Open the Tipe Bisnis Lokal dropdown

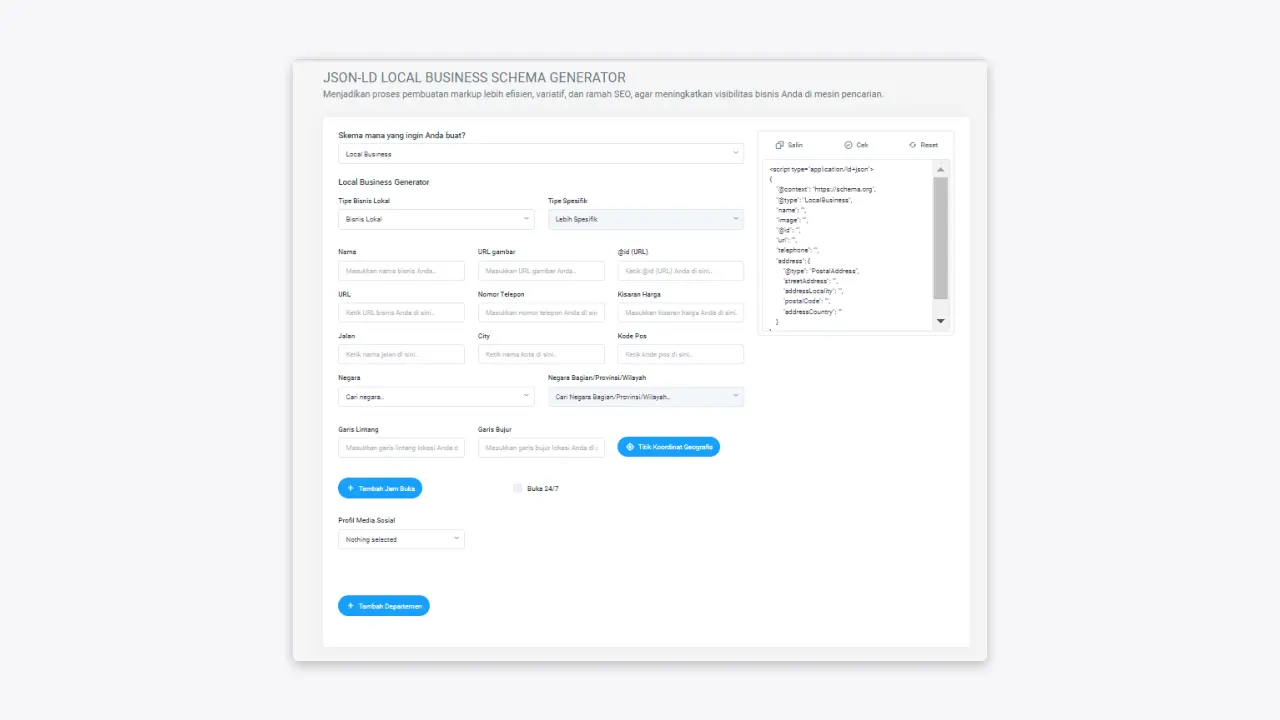point(435,219)
